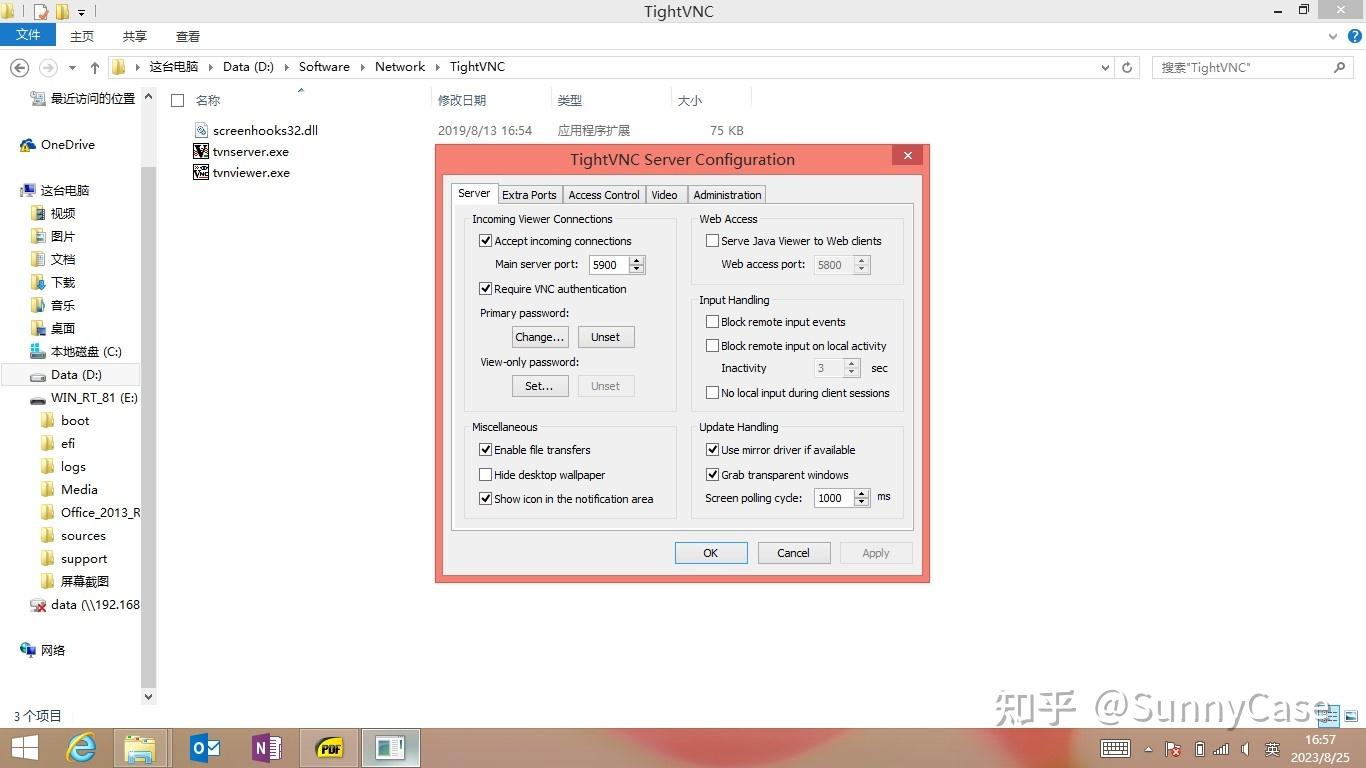Uncheck Accept incoming connections
The image size is (1366, 768).
tap(486, 240)
